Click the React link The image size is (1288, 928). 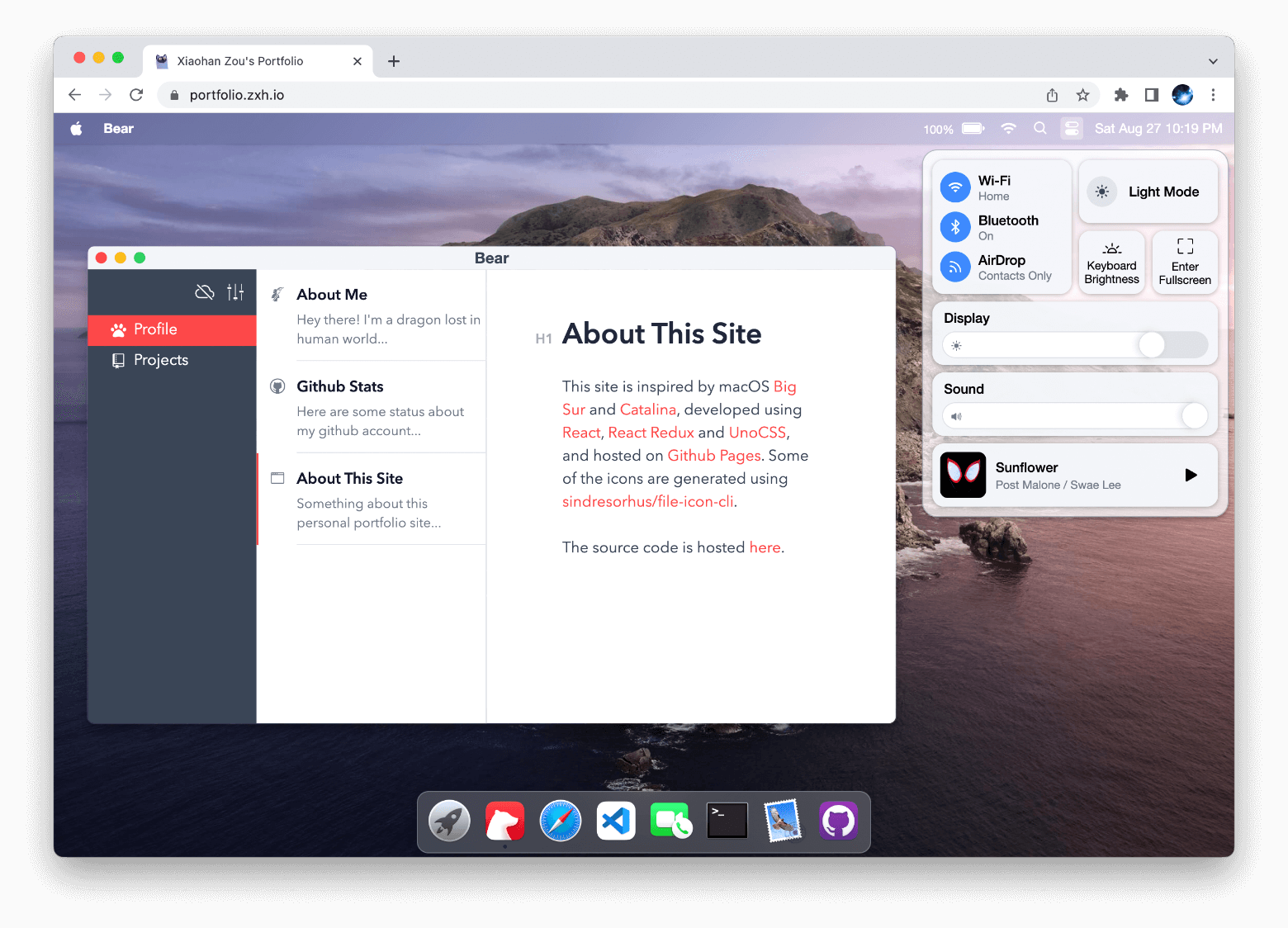581,433
